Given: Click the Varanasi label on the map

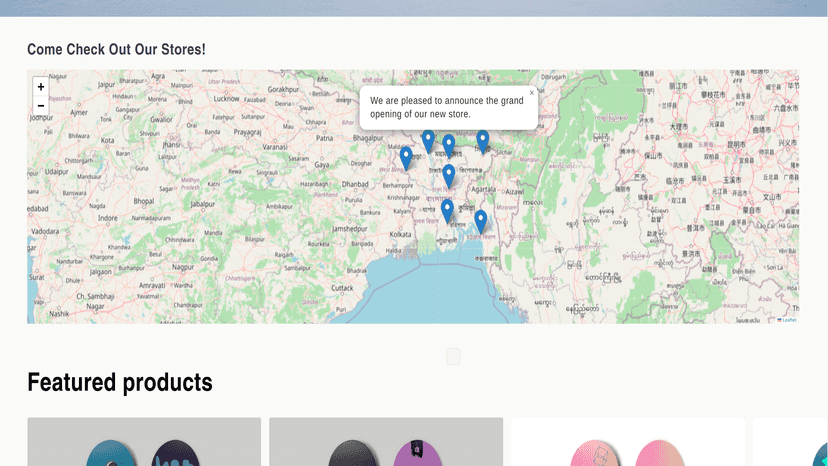Looking at the screenshot, I should [x=275, y=147].
